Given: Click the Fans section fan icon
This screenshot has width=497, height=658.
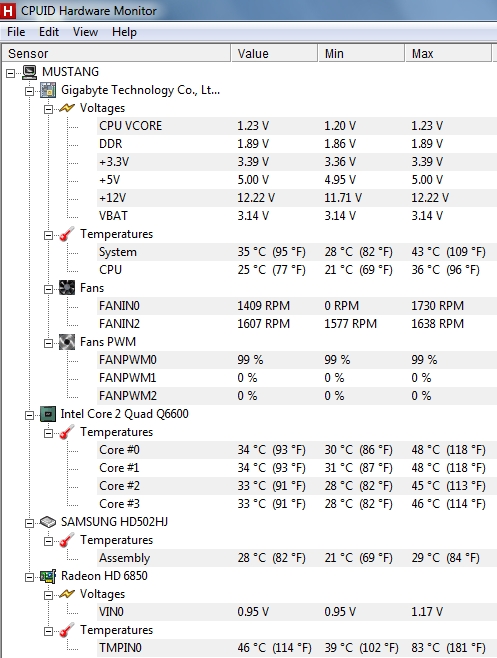Looking at the screenshot, I should pyautogui.click(x=67, y=288).
